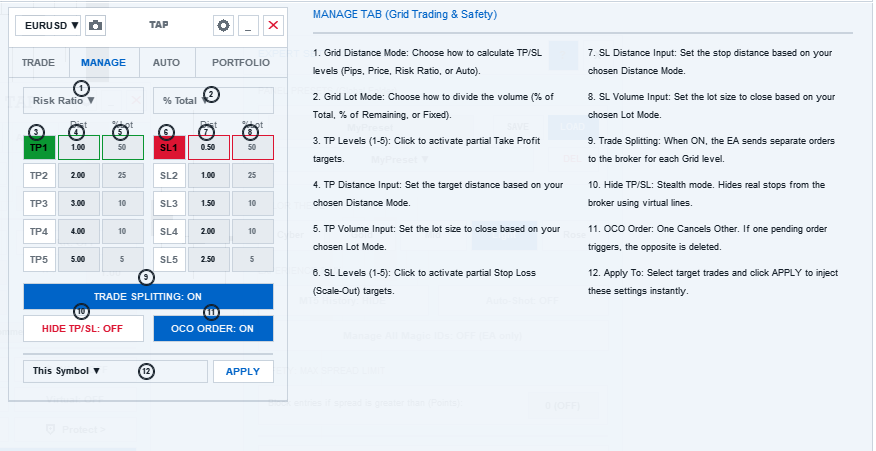876x451 pixels.
Task: Open the AUTO tab
Action: point(166,63)
